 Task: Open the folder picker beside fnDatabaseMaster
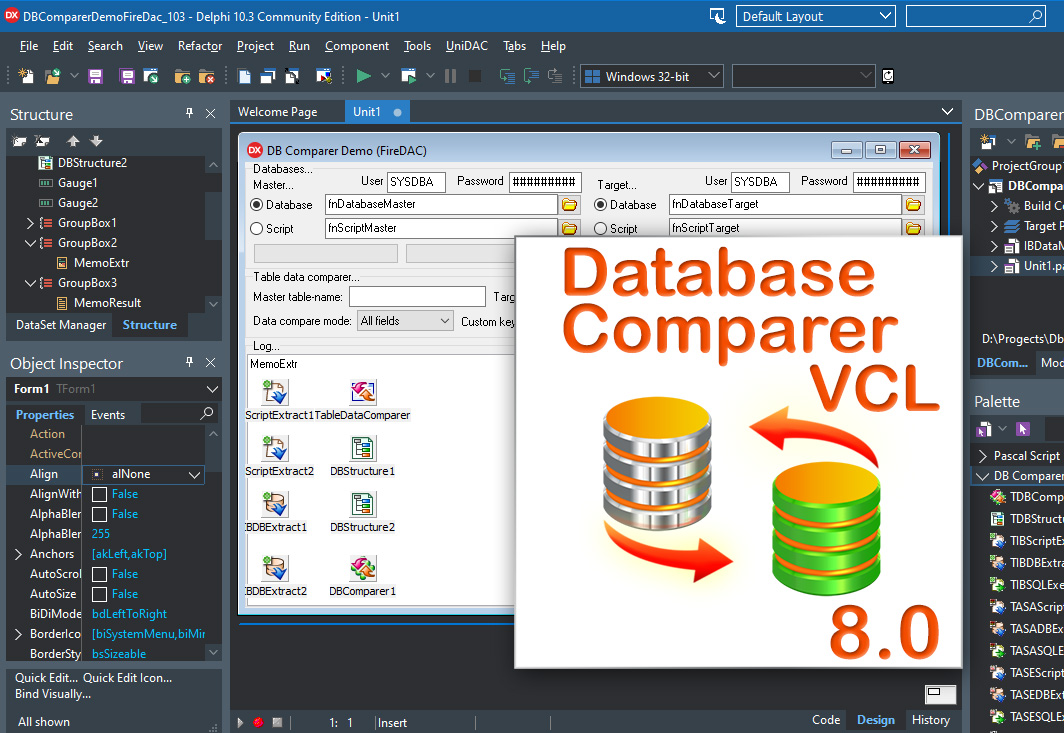(x=569, y=204)
